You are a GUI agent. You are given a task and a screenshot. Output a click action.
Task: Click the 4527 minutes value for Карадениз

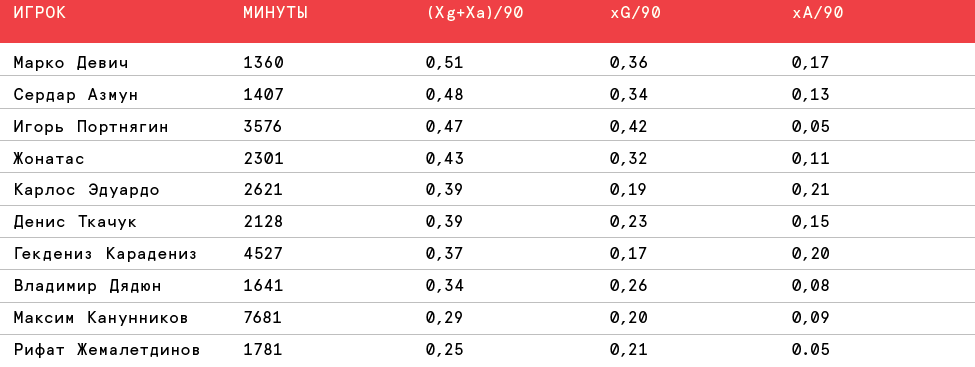(263, 254)
